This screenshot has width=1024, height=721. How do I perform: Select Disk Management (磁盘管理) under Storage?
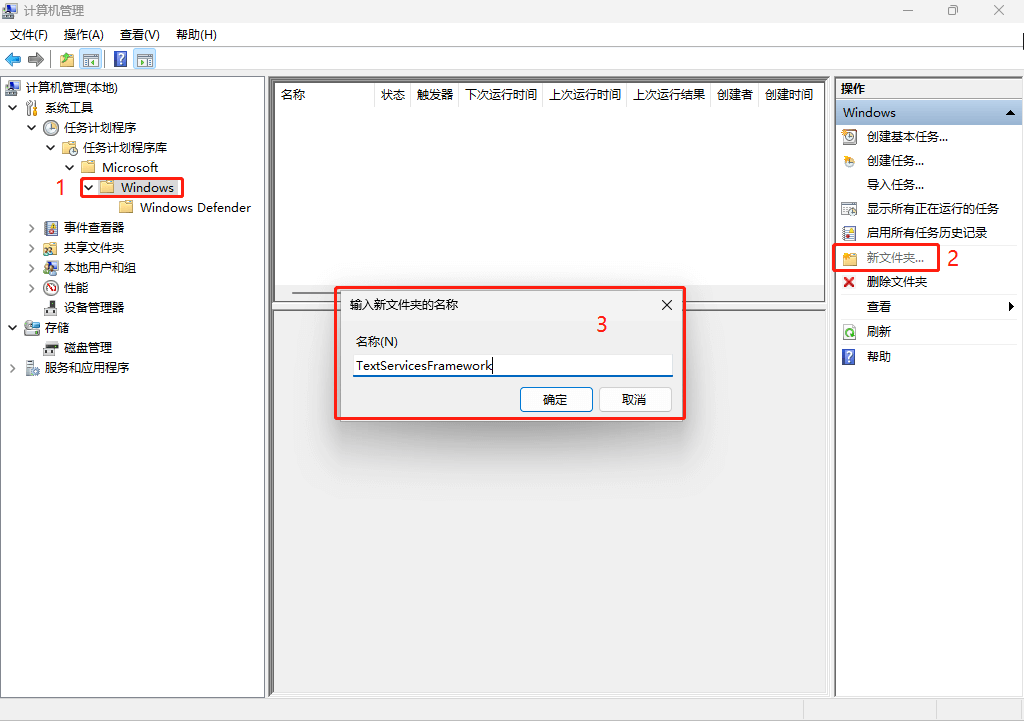click(87, 347)
